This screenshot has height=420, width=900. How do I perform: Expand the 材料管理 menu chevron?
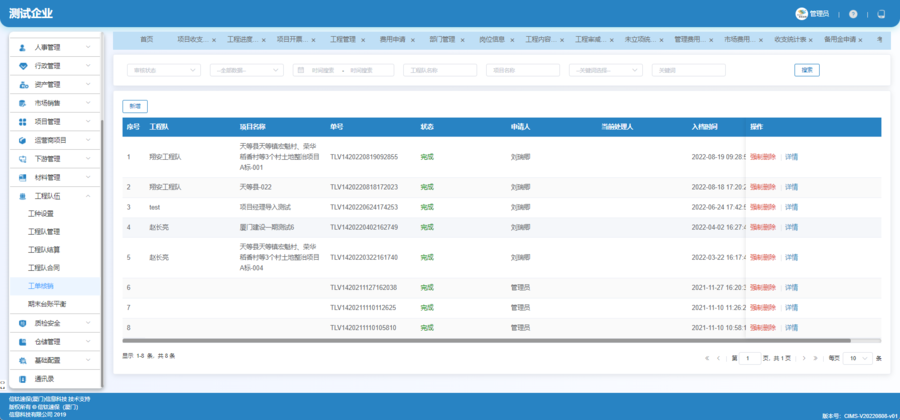coord(88,177)
